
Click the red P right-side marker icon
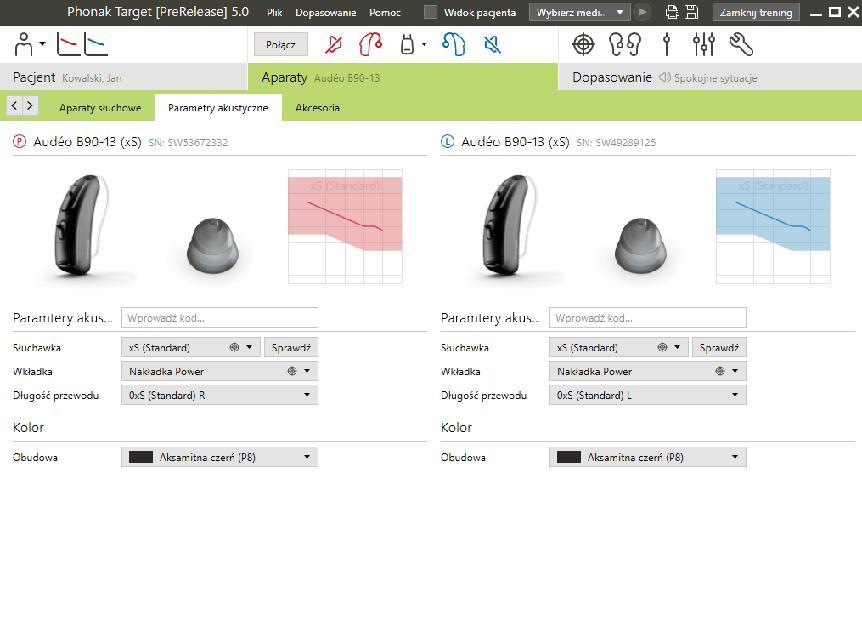(19, 142)
